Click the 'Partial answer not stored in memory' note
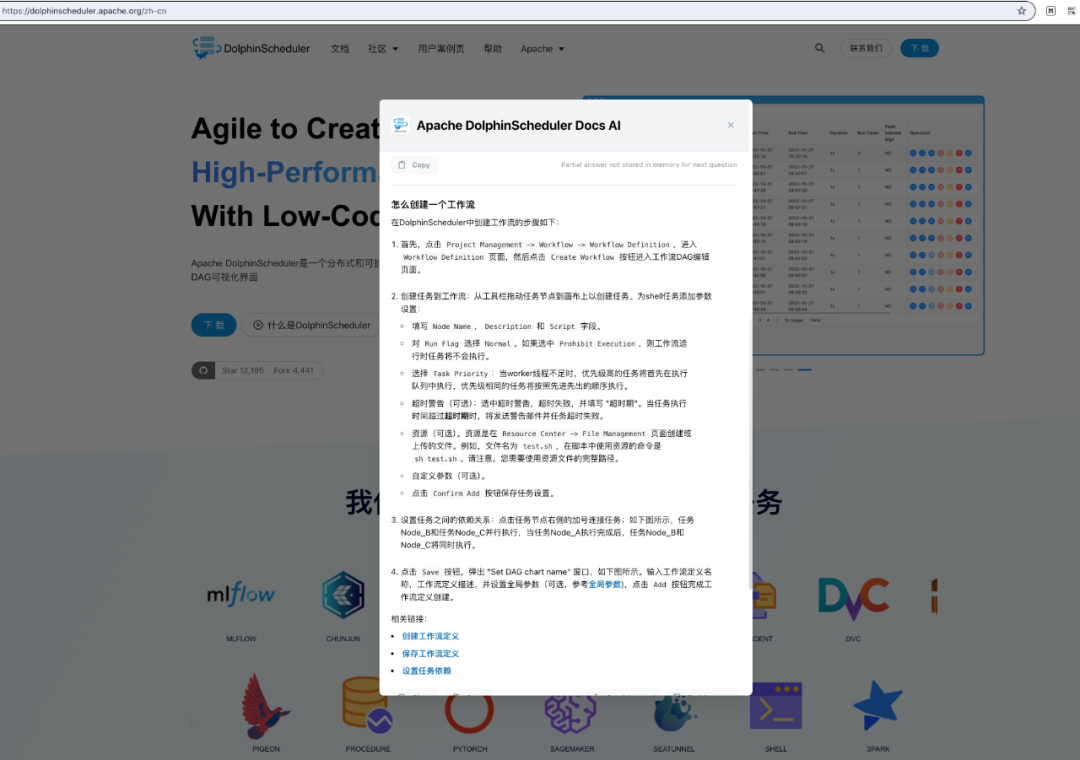This screenshot has height=760, width=1080. click(649, 165)
